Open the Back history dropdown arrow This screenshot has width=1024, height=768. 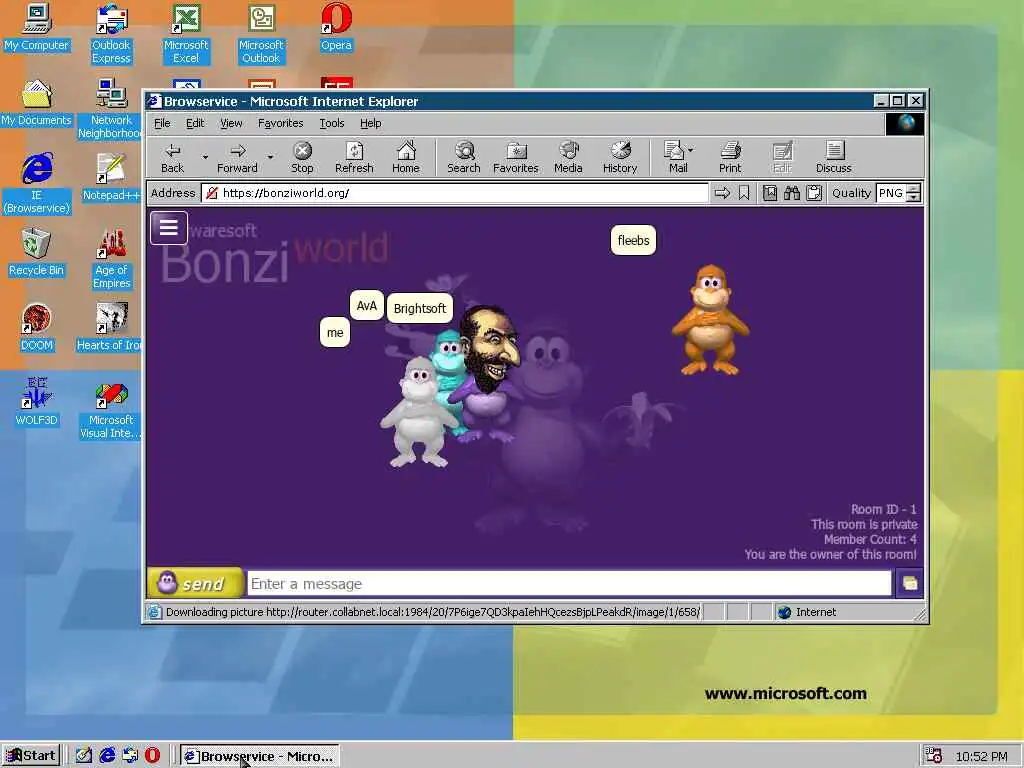(x=205, y=157)
